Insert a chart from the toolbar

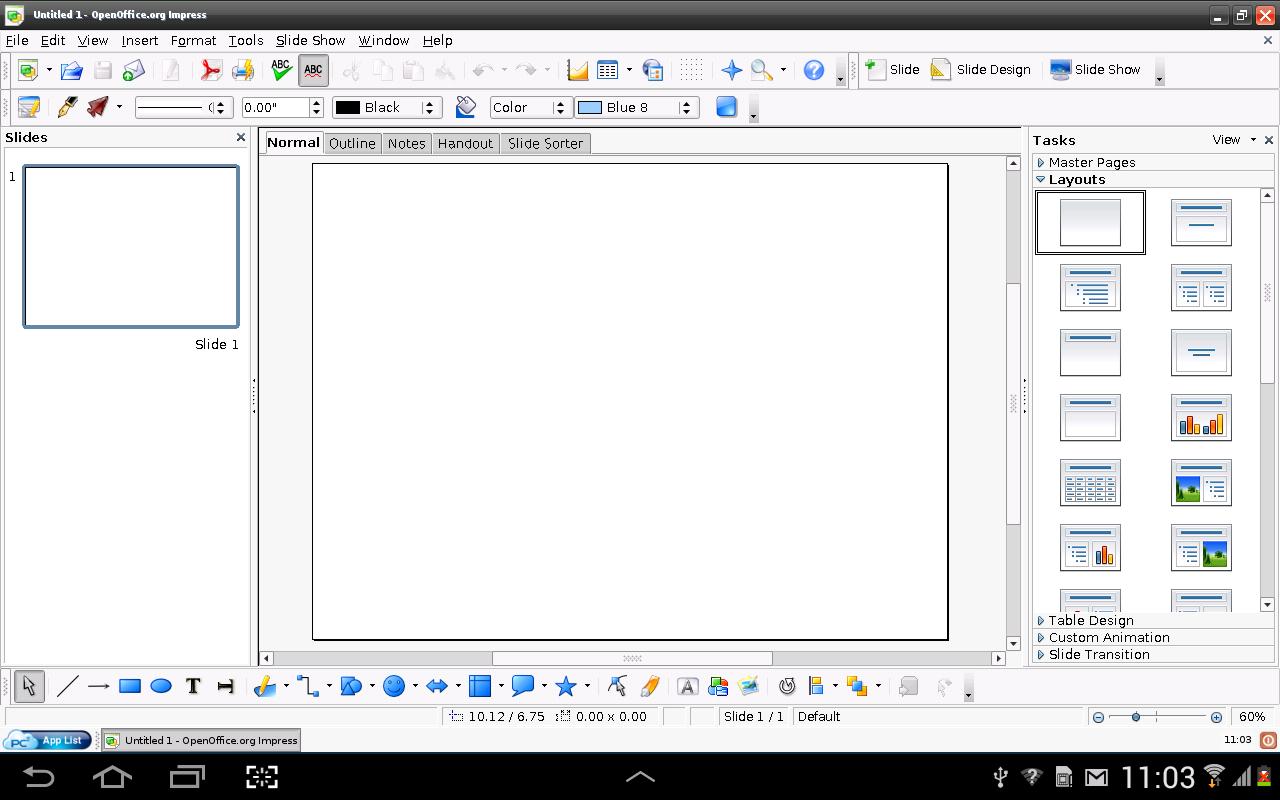tap(577, 70)
